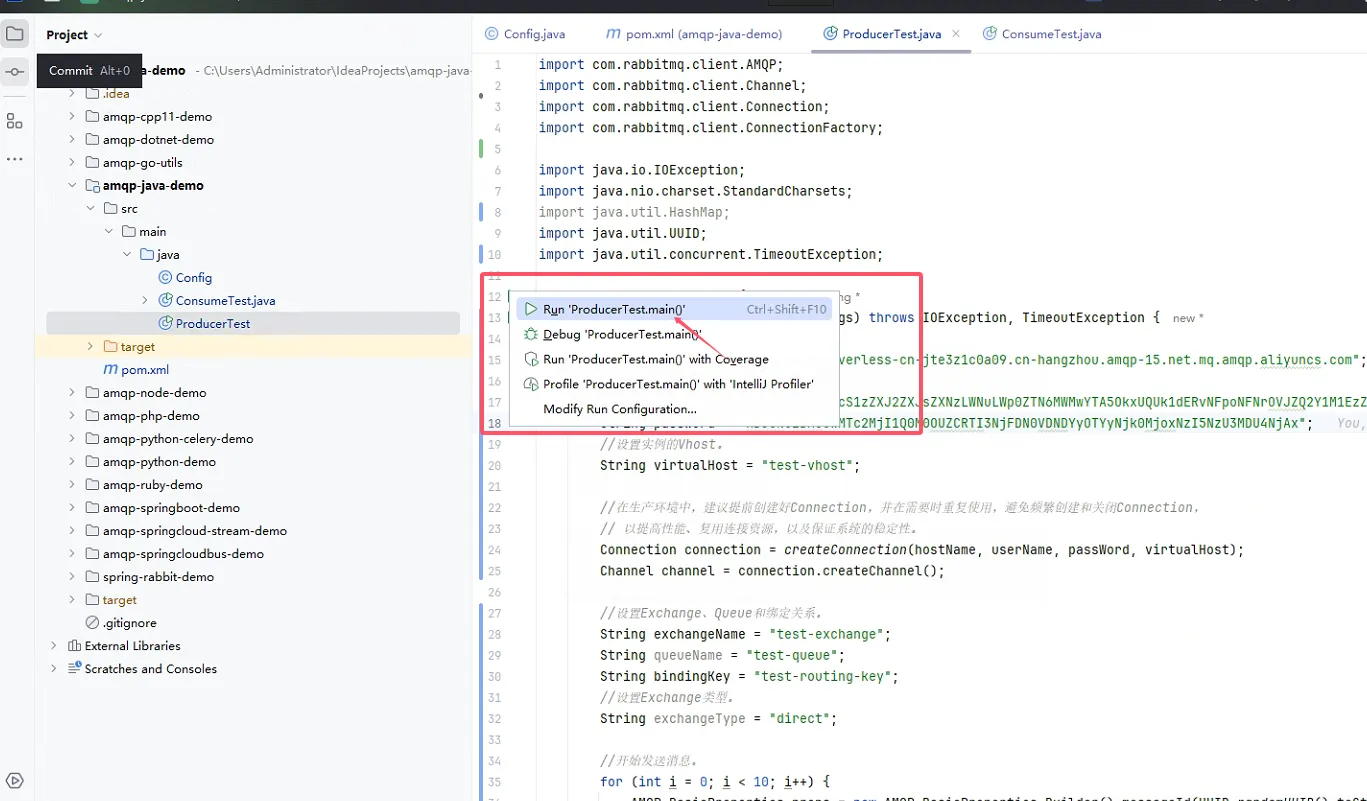The height and width of the screenshot is (801, 1367).
Task: Select the .gitignore file
Action: (129, 623)
